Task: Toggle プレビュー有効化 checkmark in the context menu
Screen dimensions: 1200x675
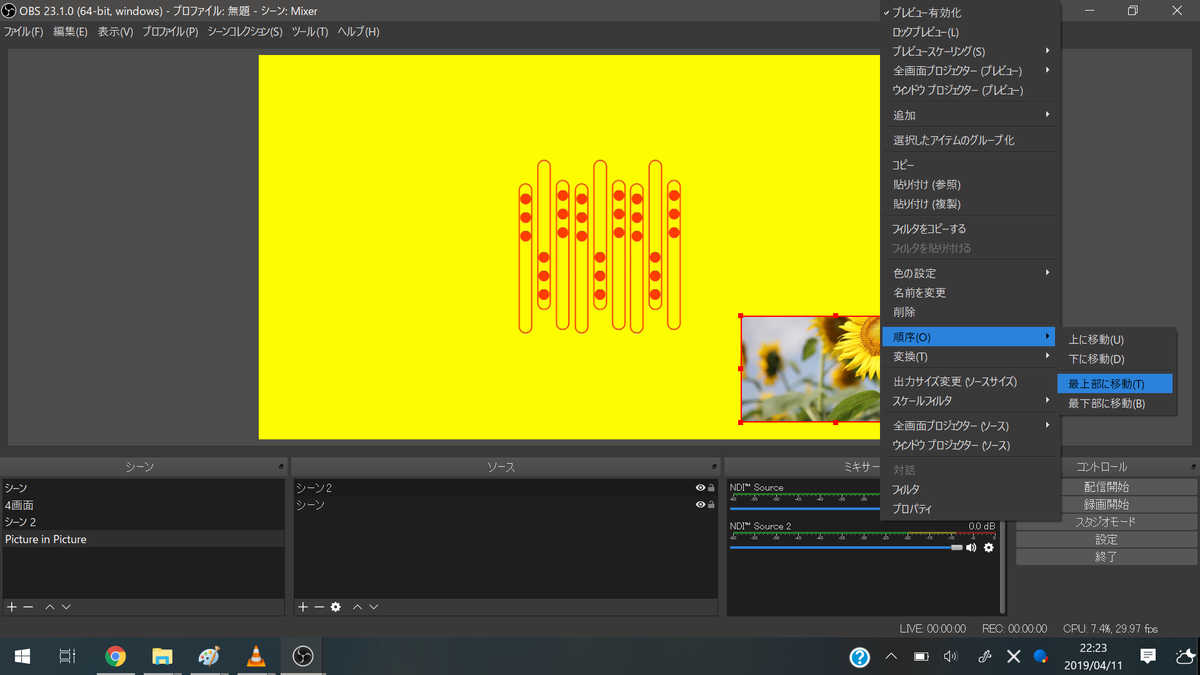Action: [x=970, y=13]
